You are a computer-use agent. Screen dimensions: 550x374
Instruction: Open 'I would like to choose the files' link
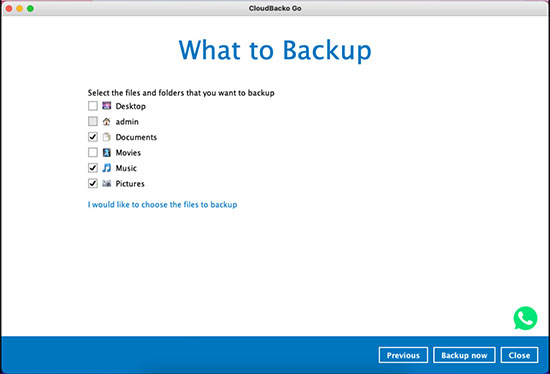click(x=162, y=205)
